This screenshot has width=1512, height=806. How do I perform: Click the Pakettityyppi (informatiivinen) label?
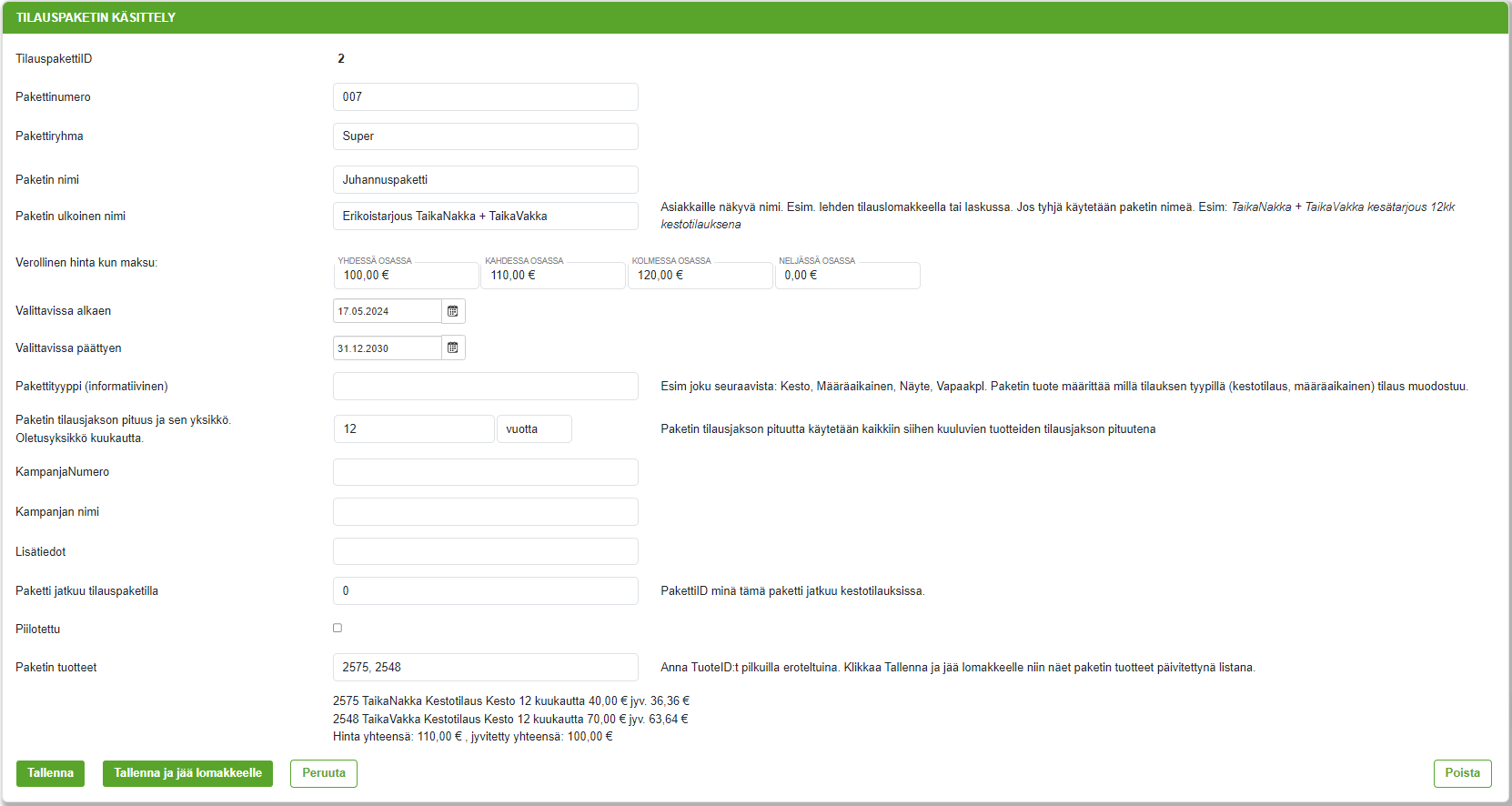click(92, 386)
